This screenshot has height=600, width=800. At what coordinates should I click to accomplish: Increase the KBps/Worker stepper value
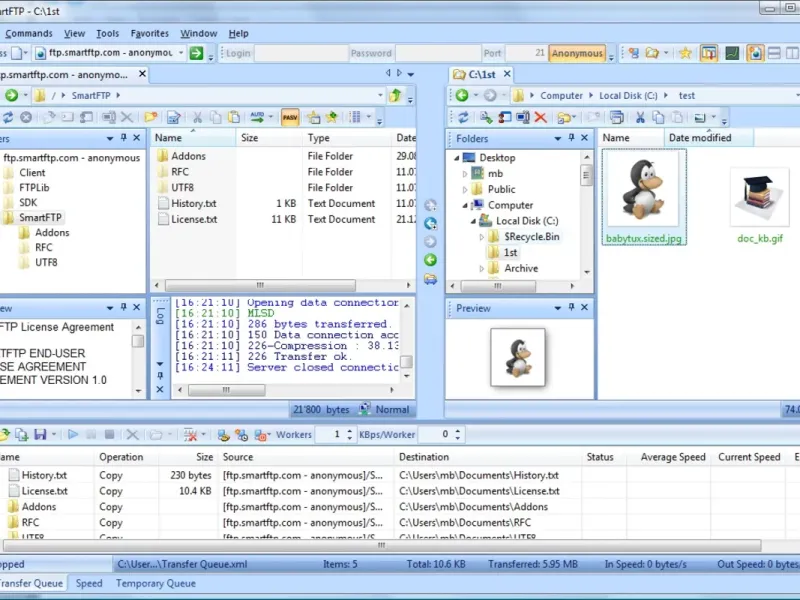coord(458,431)
